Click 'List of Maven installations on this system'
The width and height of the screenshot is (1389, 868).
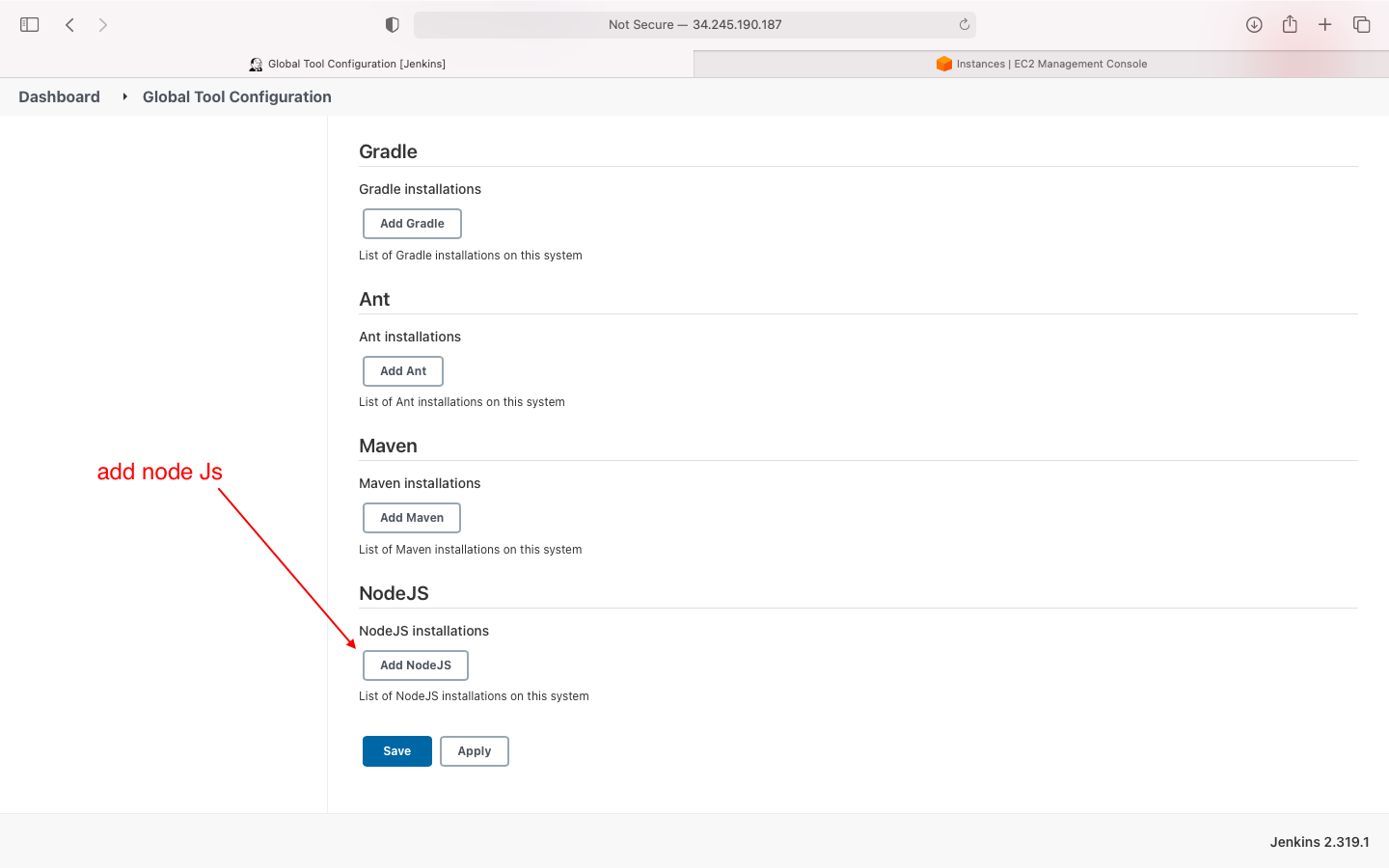click(x=471, y=550)
